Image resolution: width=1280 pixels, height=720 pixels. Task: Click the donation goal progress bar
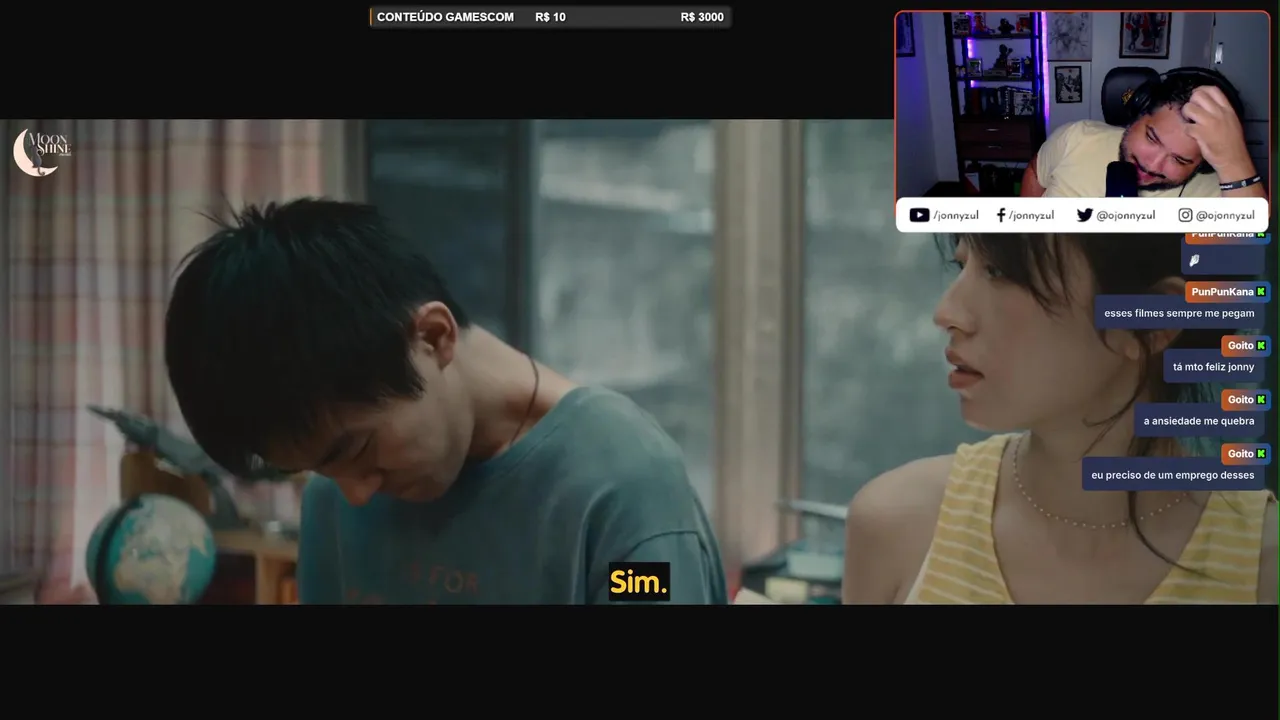[x=550, y=17]
